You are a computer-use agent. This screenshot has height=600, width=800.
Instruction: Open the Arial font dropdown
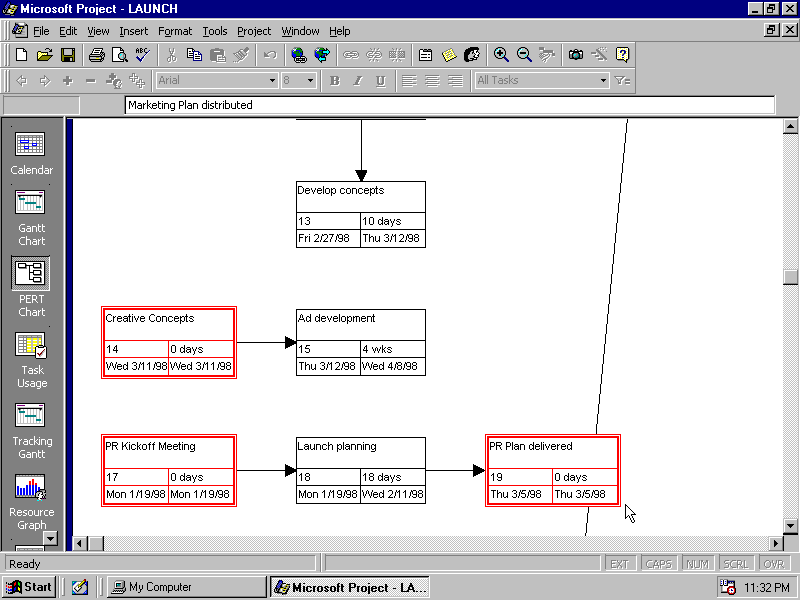pos(272,81)
